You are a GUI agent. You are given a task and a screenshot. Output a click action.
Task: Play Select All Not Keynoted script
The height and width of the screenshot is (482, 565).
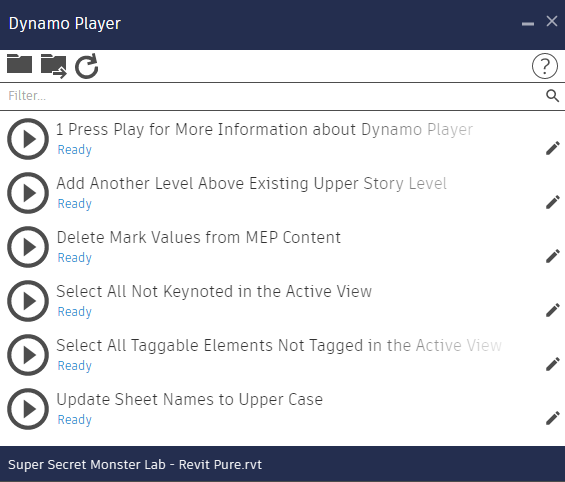pyautogui.click(x=28, y=301)
